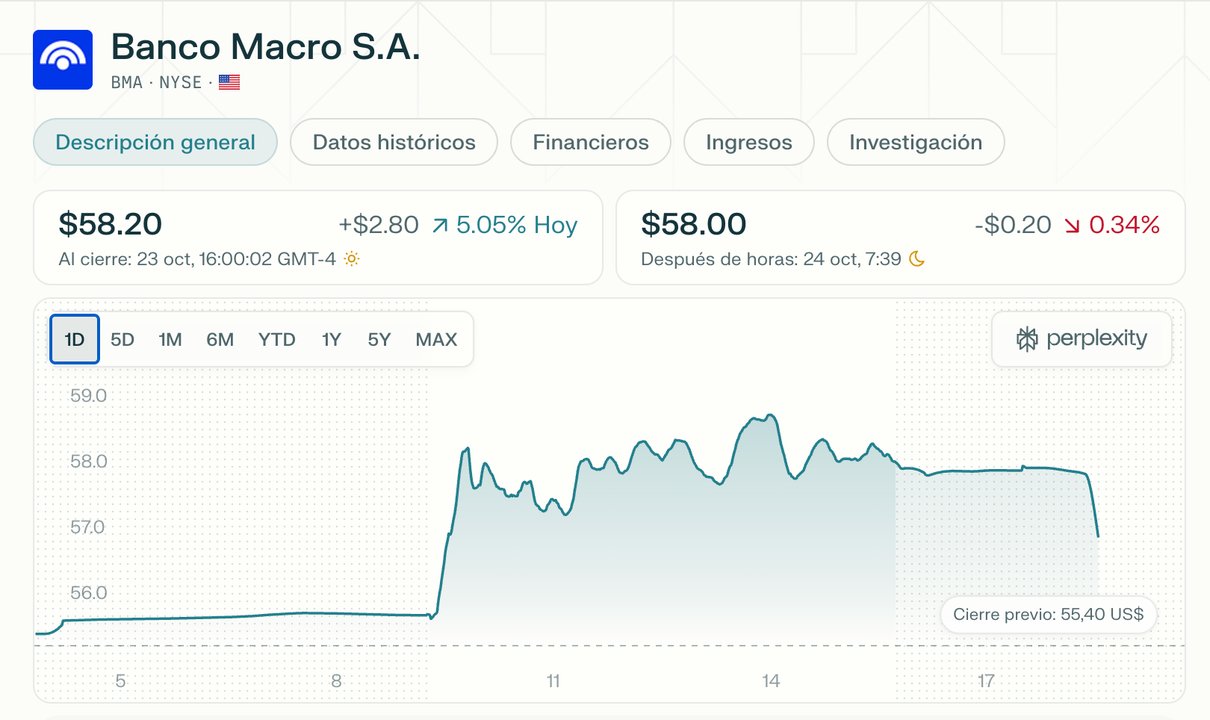This screenshot has width=1210, height=720.
Task: Click the $58.00 after-hours price card
Action: 900,237
